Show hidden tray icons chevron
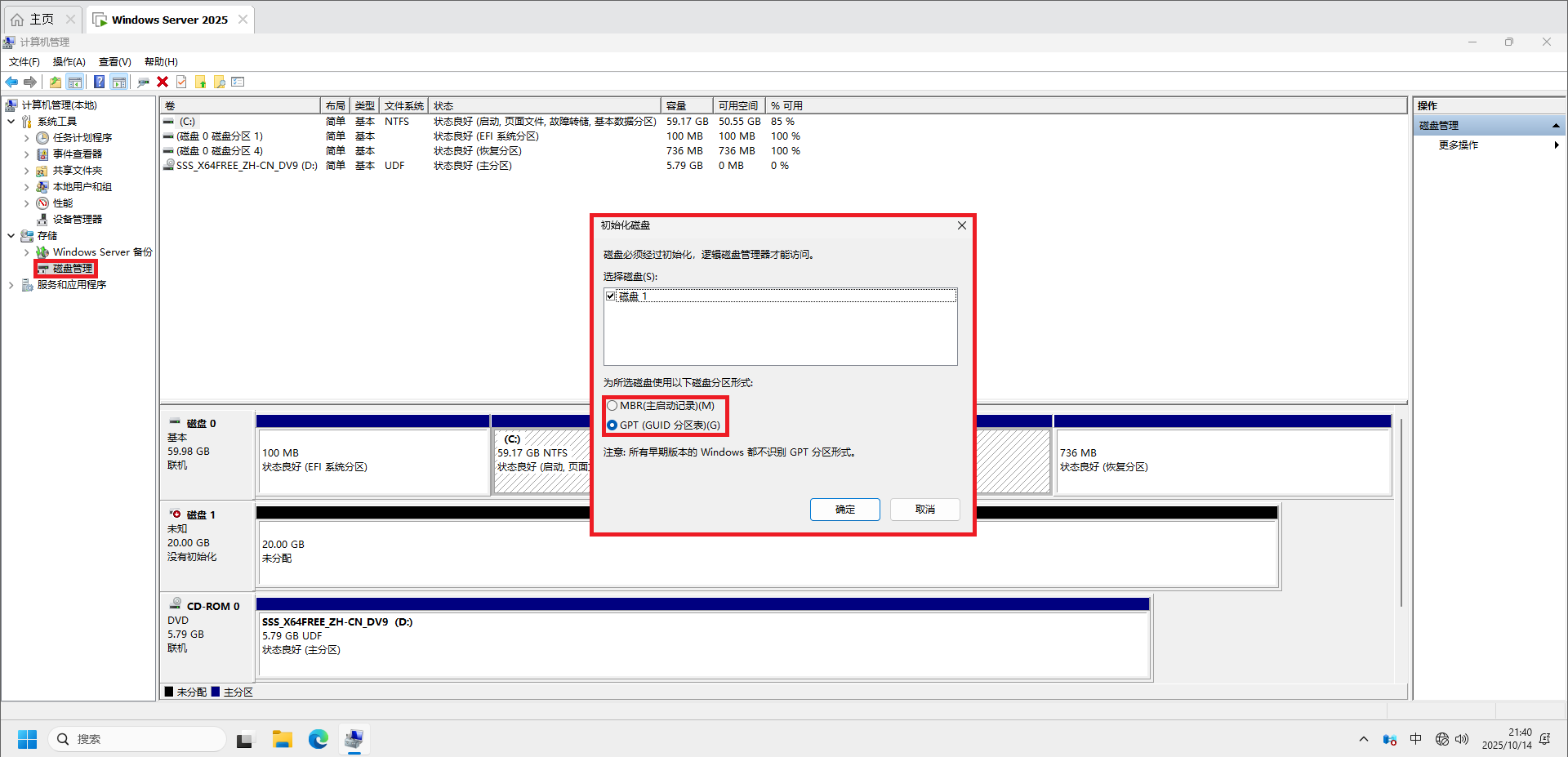Viewport: 1568px width, 757px height. (x=1363, y=739)
